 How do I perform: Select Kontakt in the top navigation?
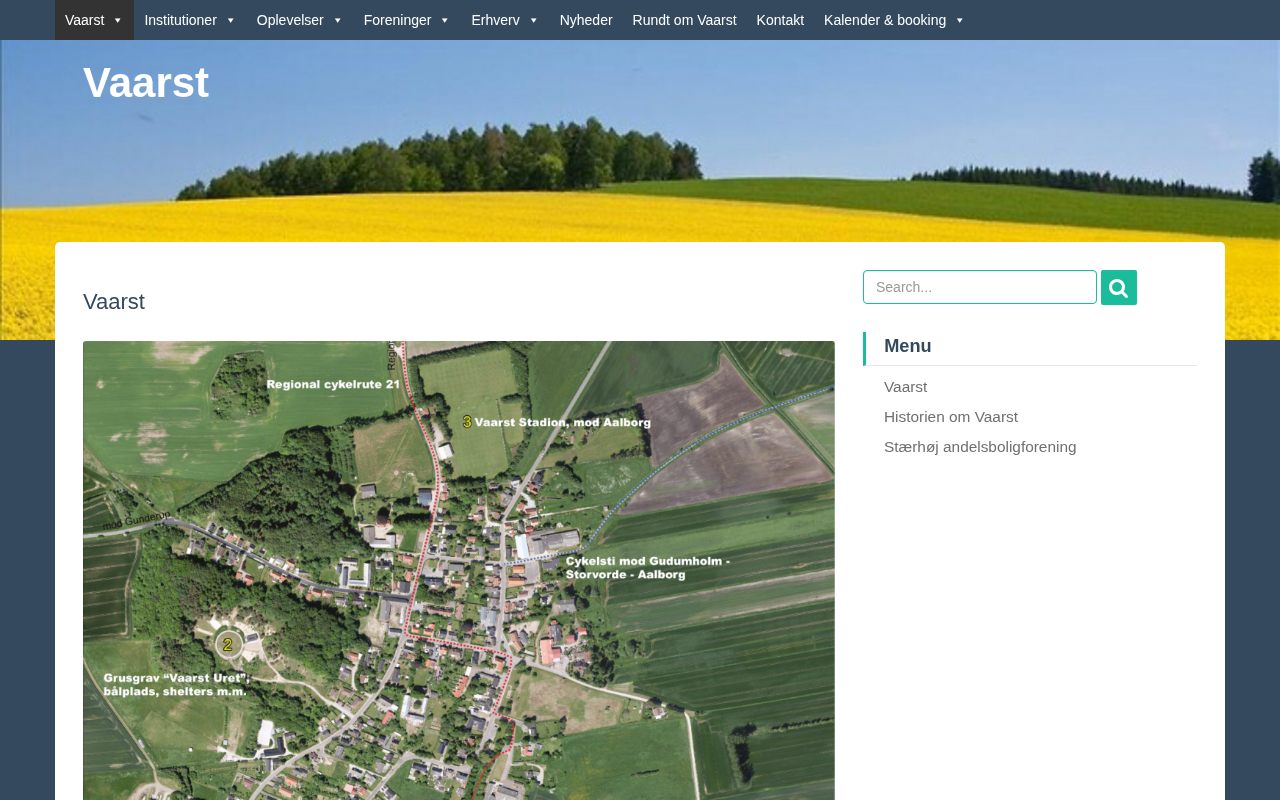point(780,20)
